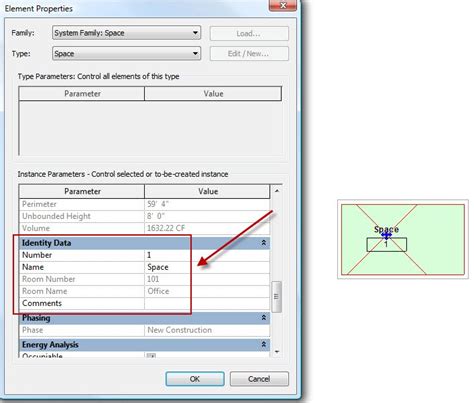The height and width of the screenshot is (403, 474).
Task: Click the Load... button
Action: 249,33
